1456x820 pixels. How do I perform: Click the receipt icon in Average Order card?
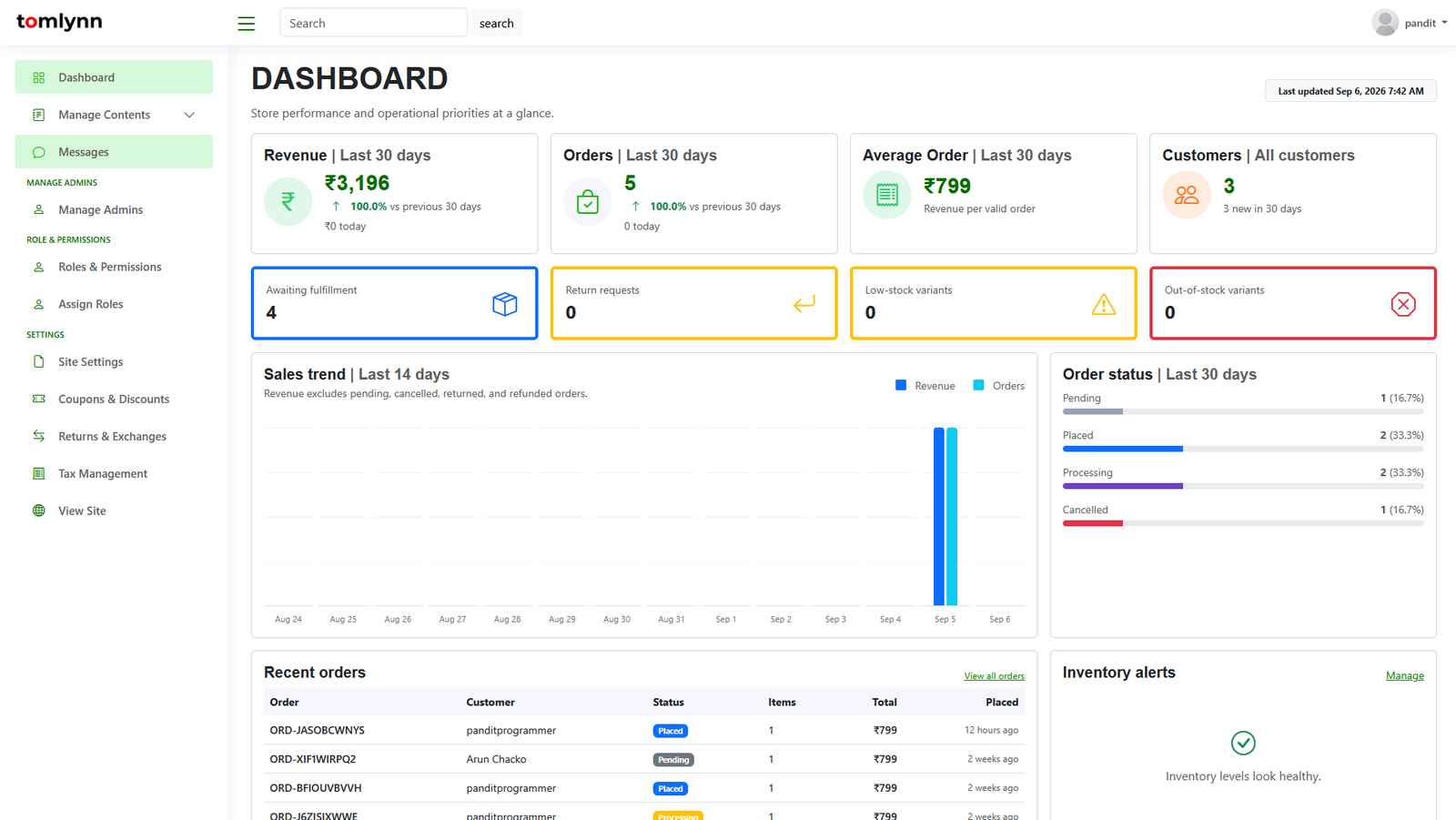click(887, 195)
